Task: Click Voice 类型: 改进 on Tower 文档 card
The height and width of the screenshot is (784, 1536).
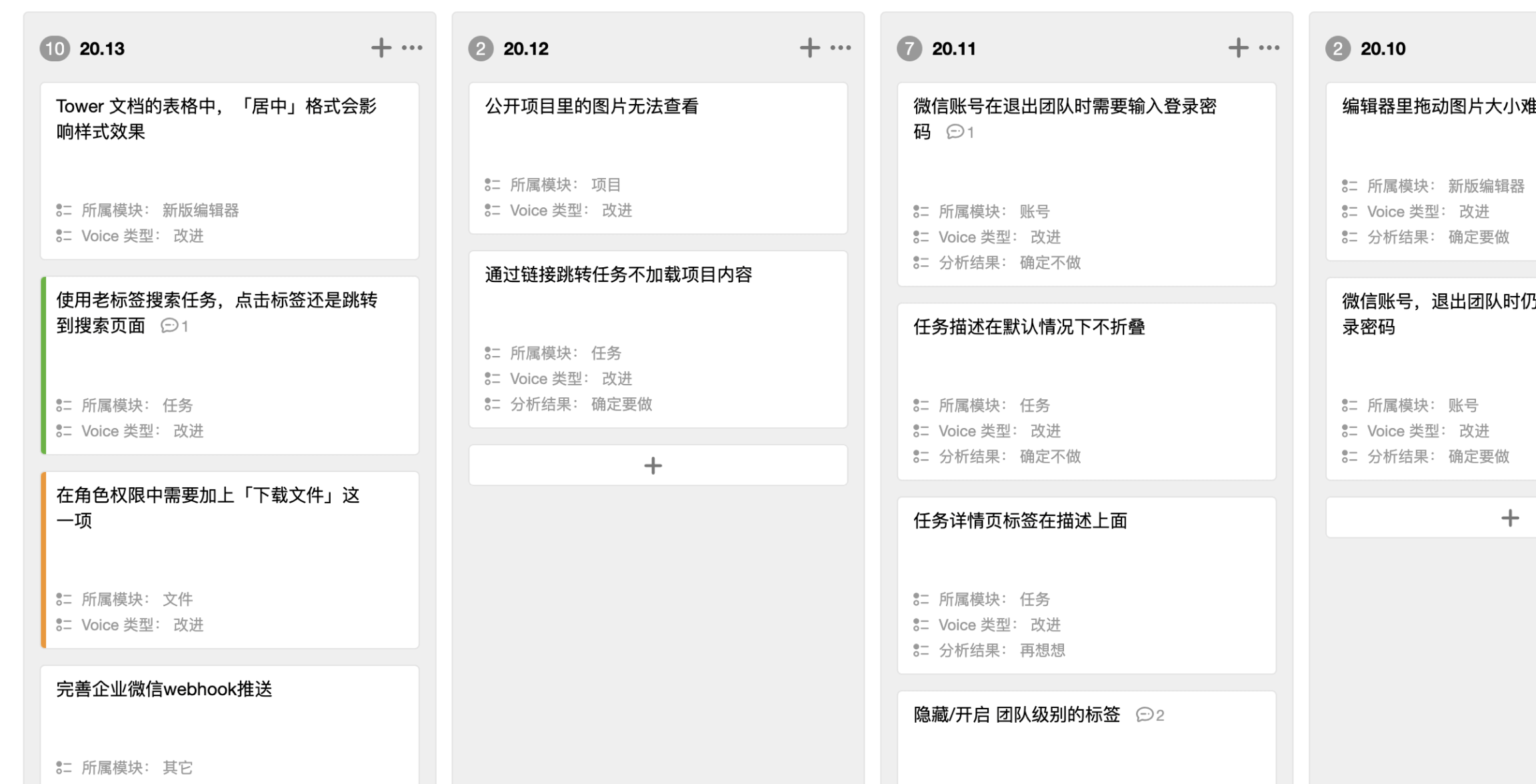Action: coord(130,236)
